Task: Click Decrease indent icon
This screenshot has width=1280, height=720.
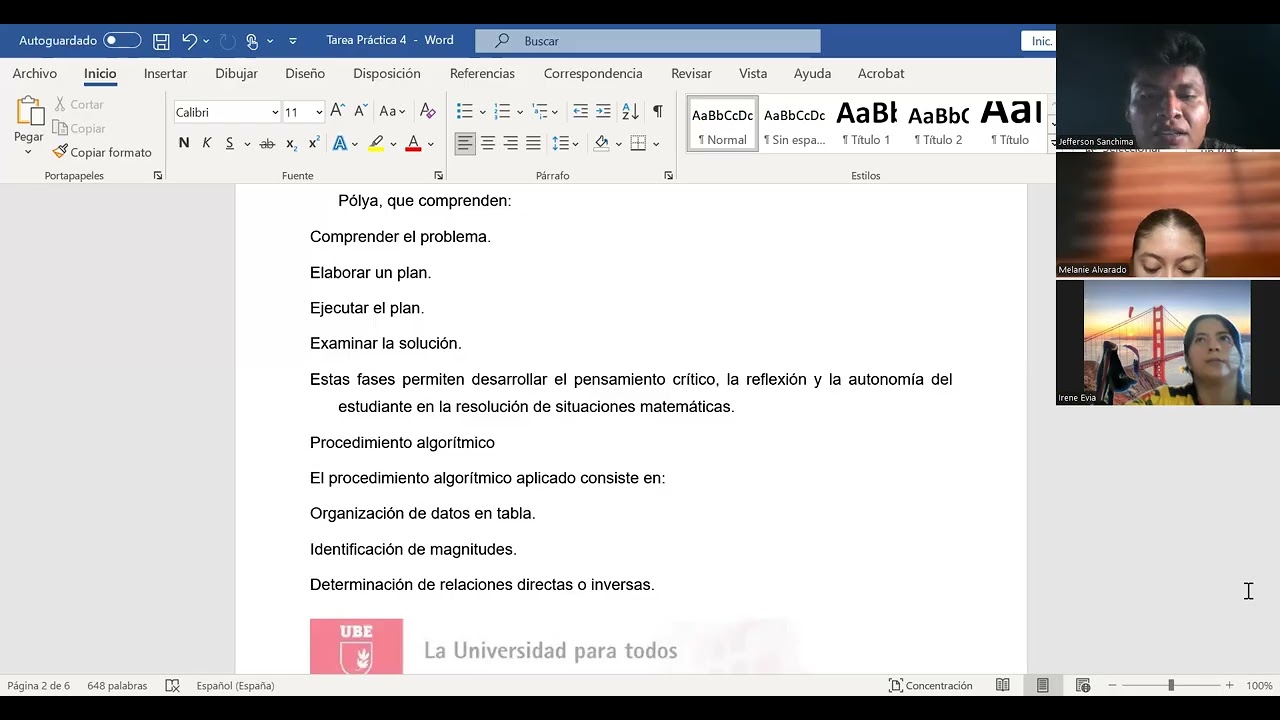Action: pos(580,111)
